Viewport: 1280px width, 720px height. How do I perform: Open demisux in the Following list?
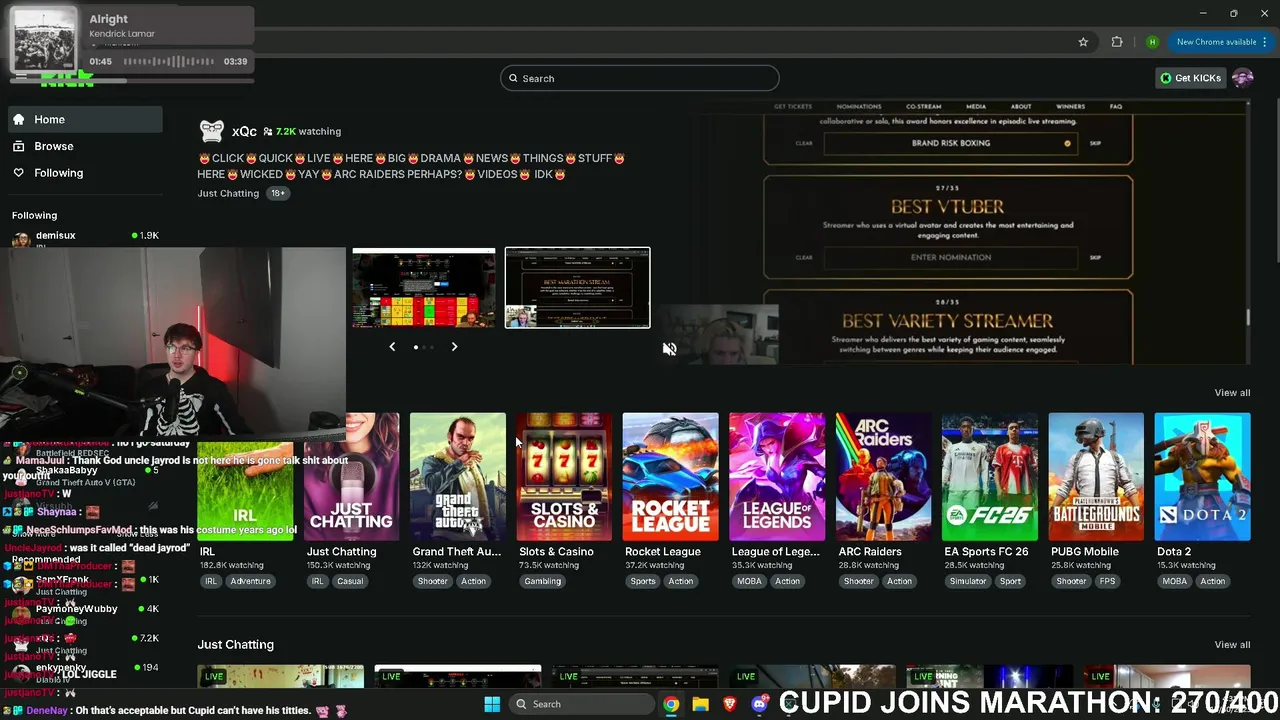[x=85, y=238]
